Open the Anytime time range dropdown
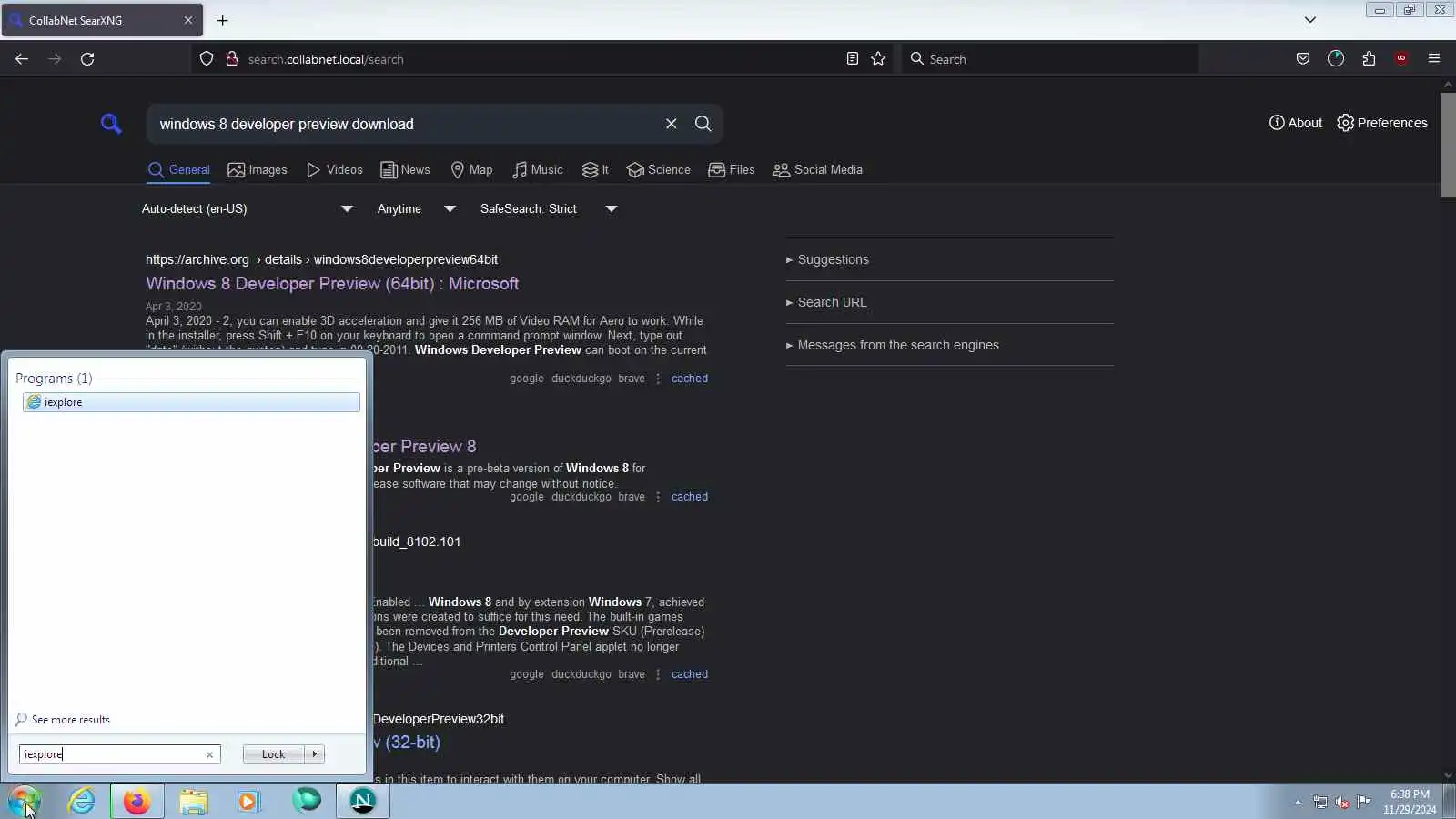This screenshot has width=1456, height=819. [x=417, y=209]
